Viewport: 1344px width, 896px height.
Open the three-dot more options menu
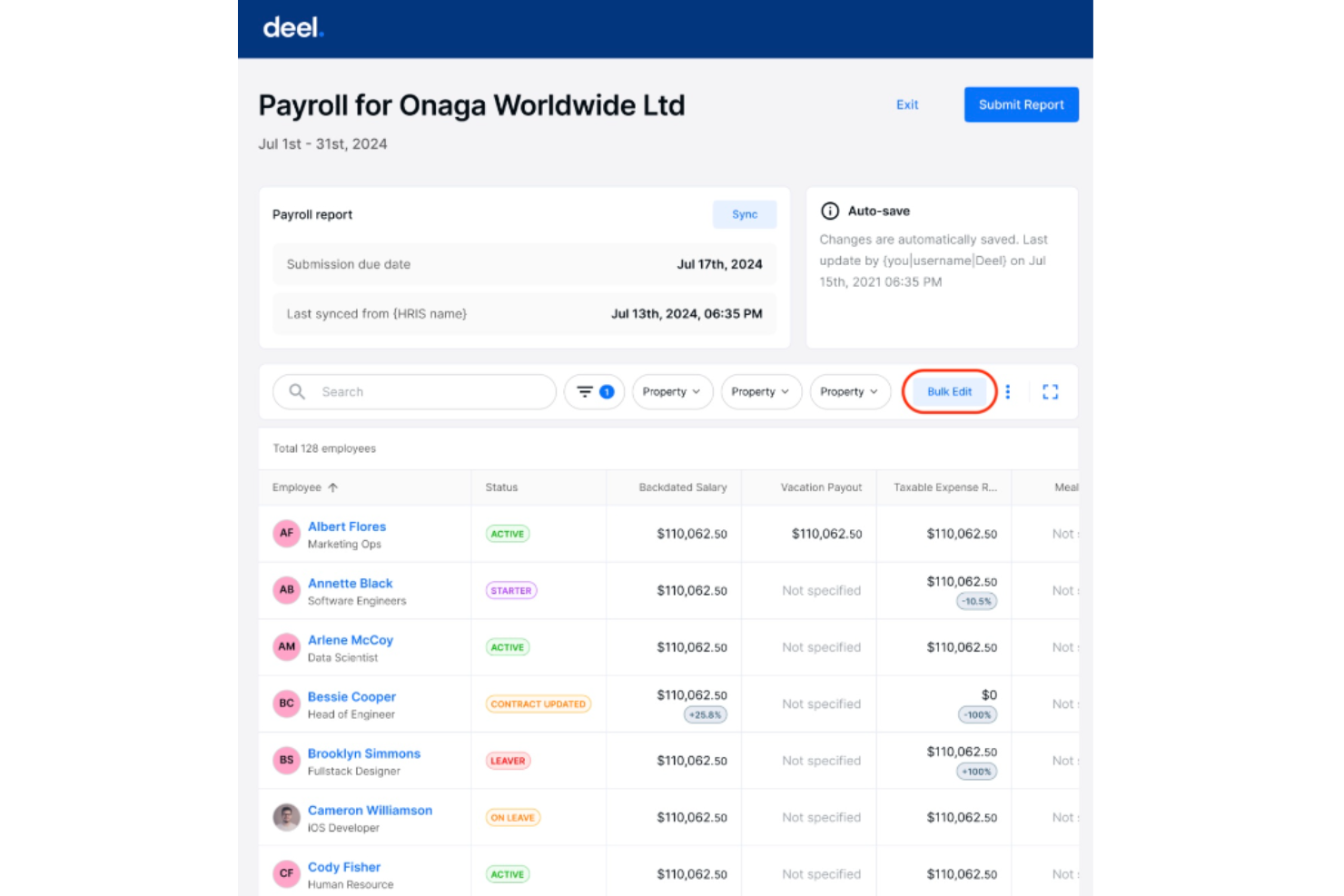pos(1008,392)
